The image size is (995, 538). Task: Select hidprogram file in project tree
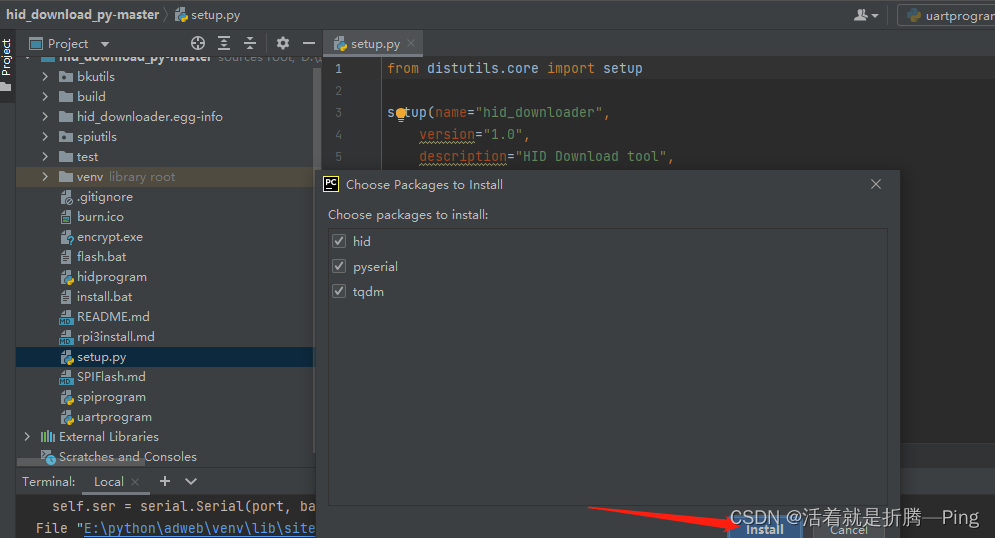click(112, 277)
